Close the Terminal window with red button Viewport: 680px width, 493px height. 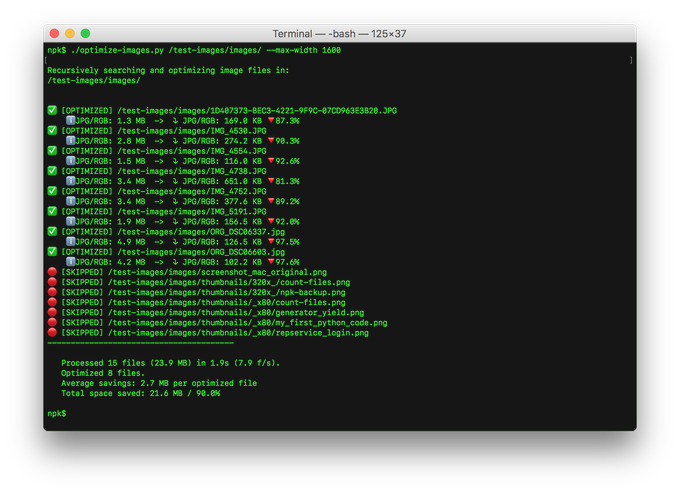tap(56, 33)
